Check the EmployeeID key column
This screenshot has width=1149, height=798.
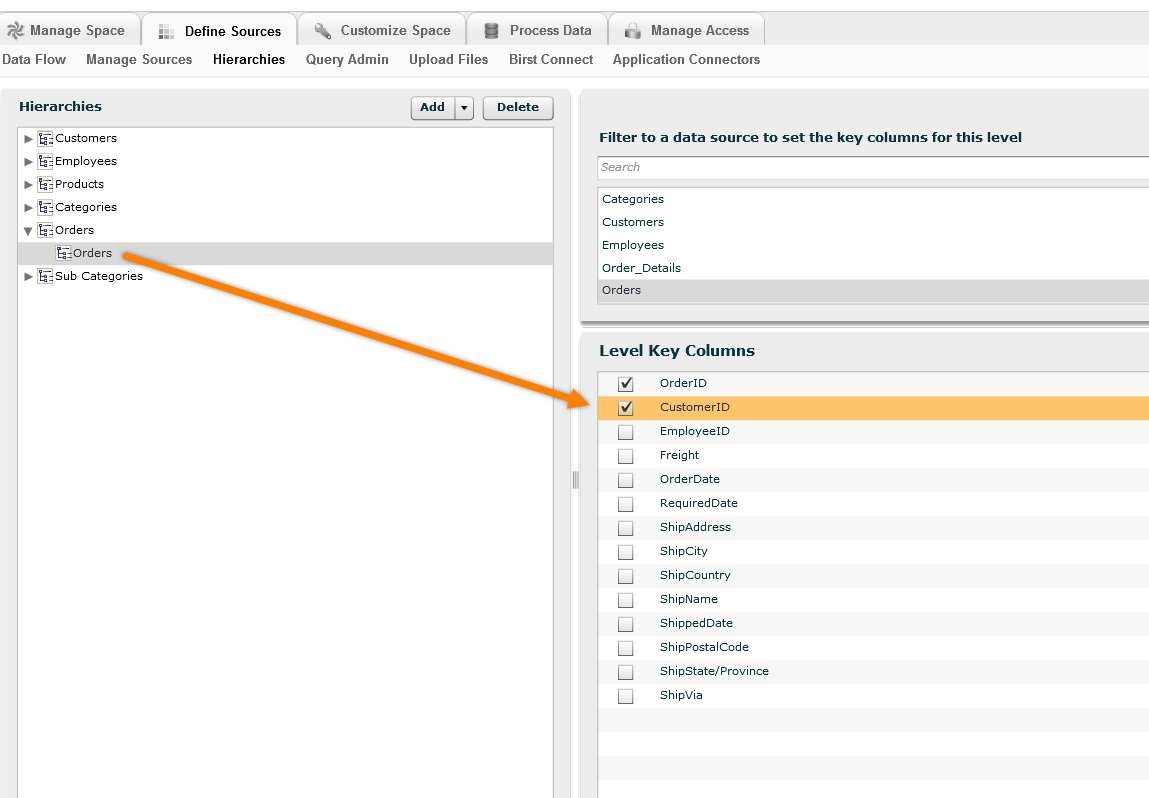click(x=625, y=432)
